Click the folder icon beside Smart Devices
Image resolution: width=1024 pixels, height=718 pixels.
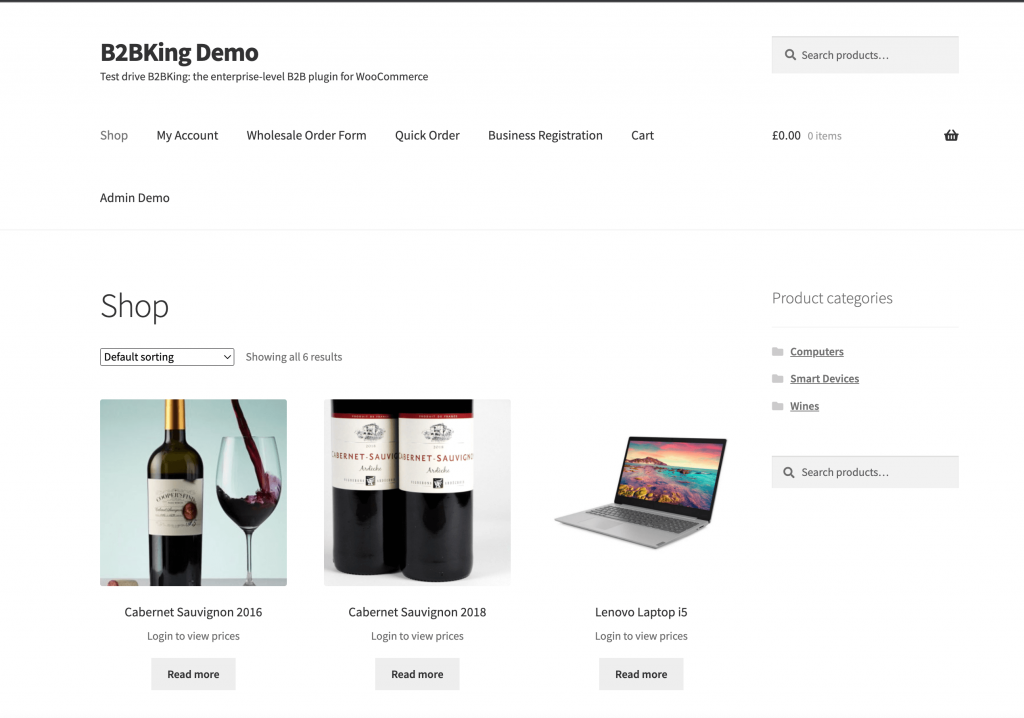(x=777, y=379)
